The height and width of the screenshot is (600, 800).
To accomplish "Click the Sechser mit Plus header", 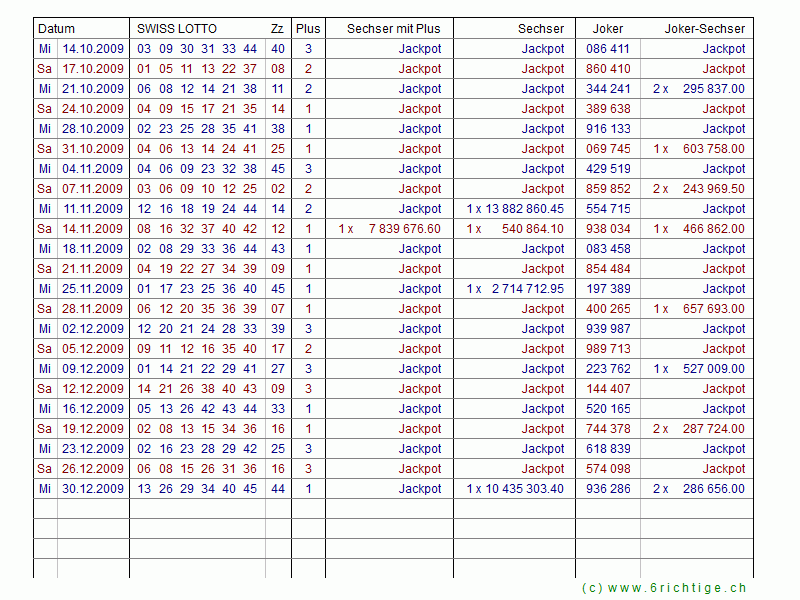I will tap(393, 29).
